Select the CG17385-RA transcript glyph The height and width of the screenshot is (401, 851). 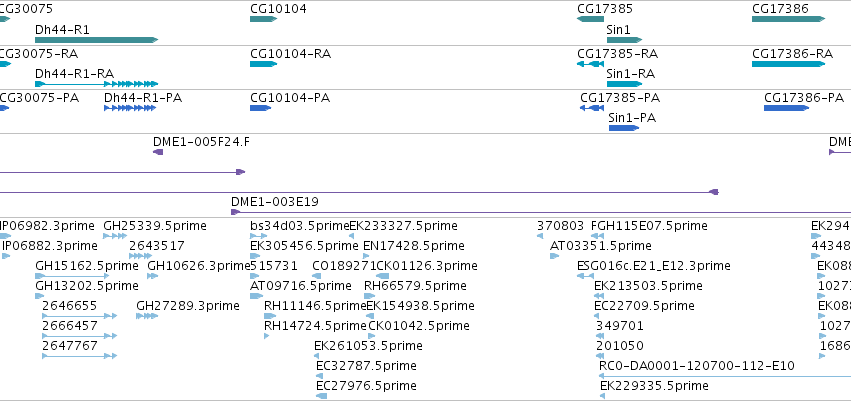590,63
